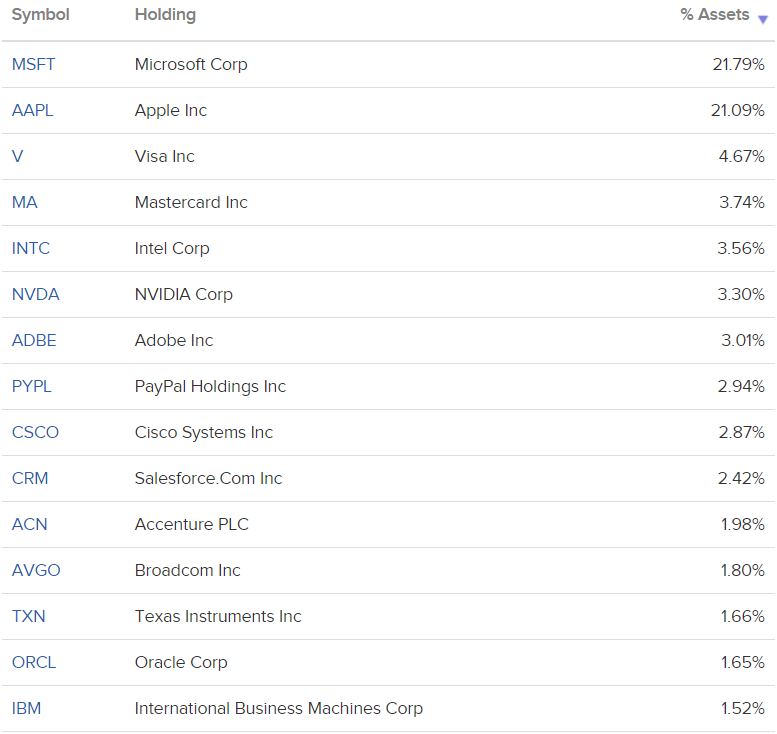Open the CRM symbol link
This screenshot has height=734, width=777.
pos(30,479)
